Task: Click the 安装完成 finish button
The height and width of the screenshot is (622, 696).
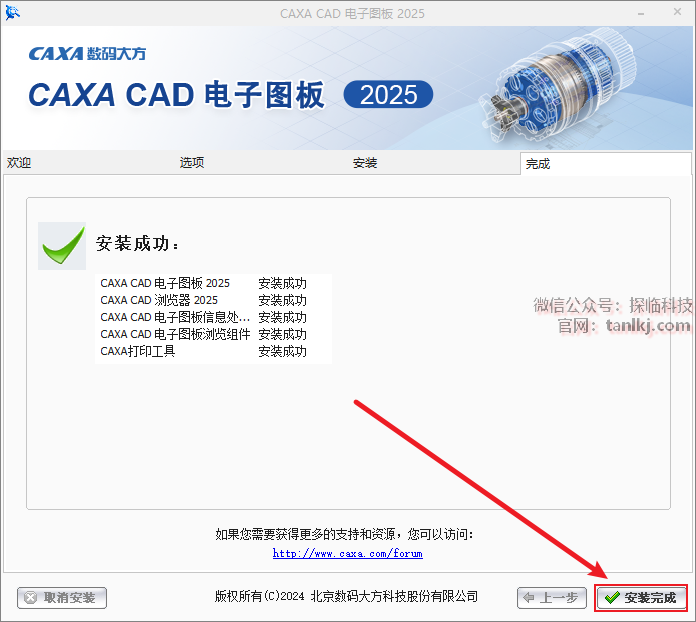Action: [x=641, y=598]
